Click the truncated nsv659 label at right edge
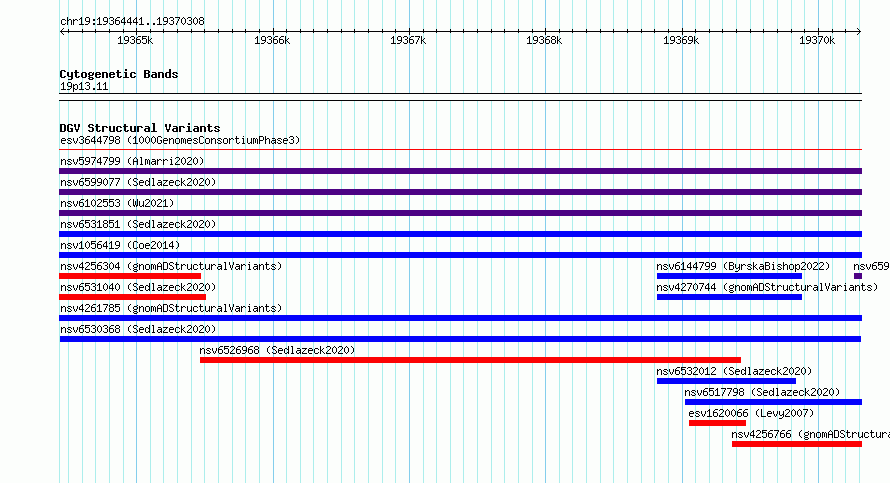Image resolution: width=890 pixels, height=483 pixels. pos(871,266)
